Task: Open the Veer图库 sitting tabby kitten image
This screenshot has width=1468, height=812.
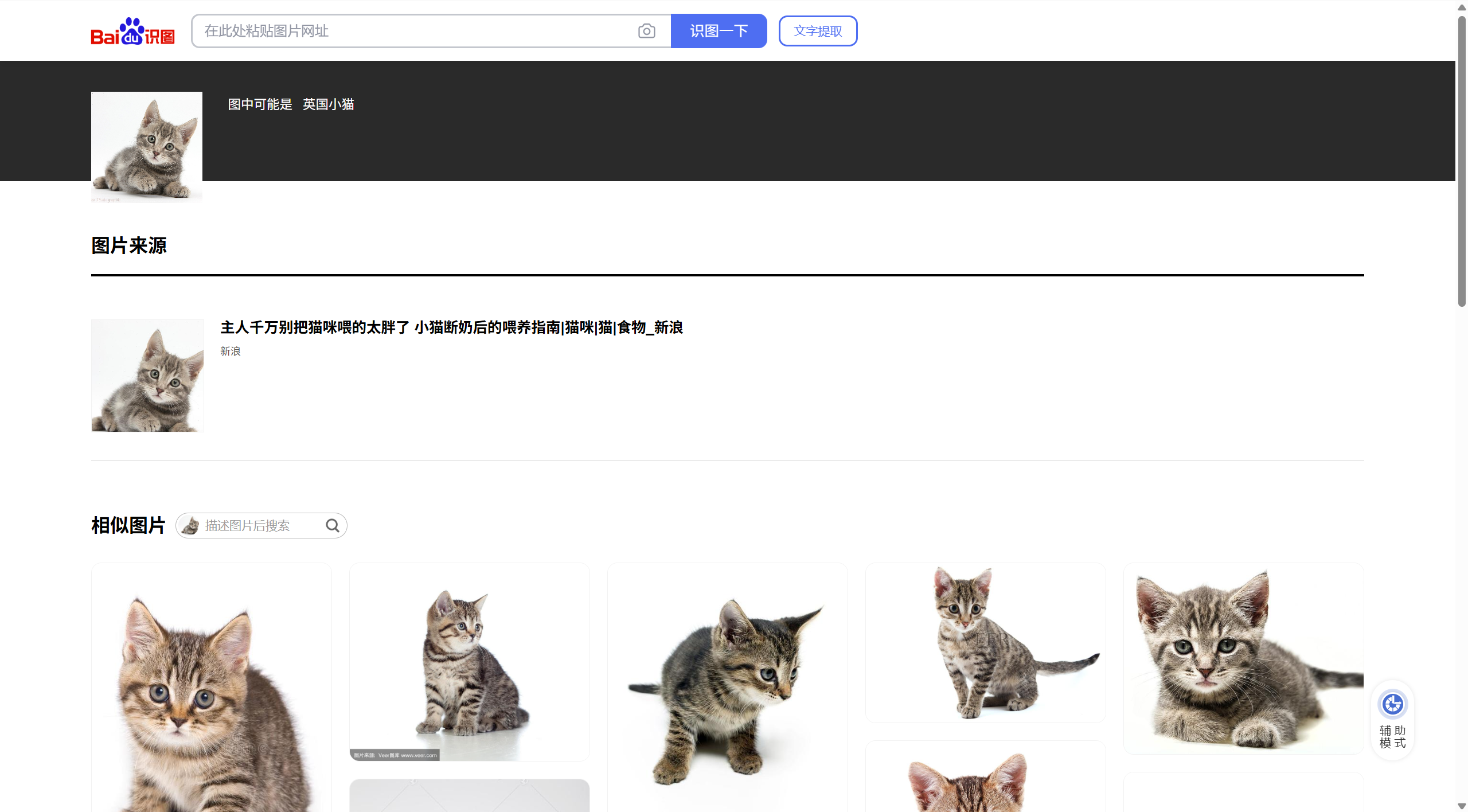Action: coord(470,662)
